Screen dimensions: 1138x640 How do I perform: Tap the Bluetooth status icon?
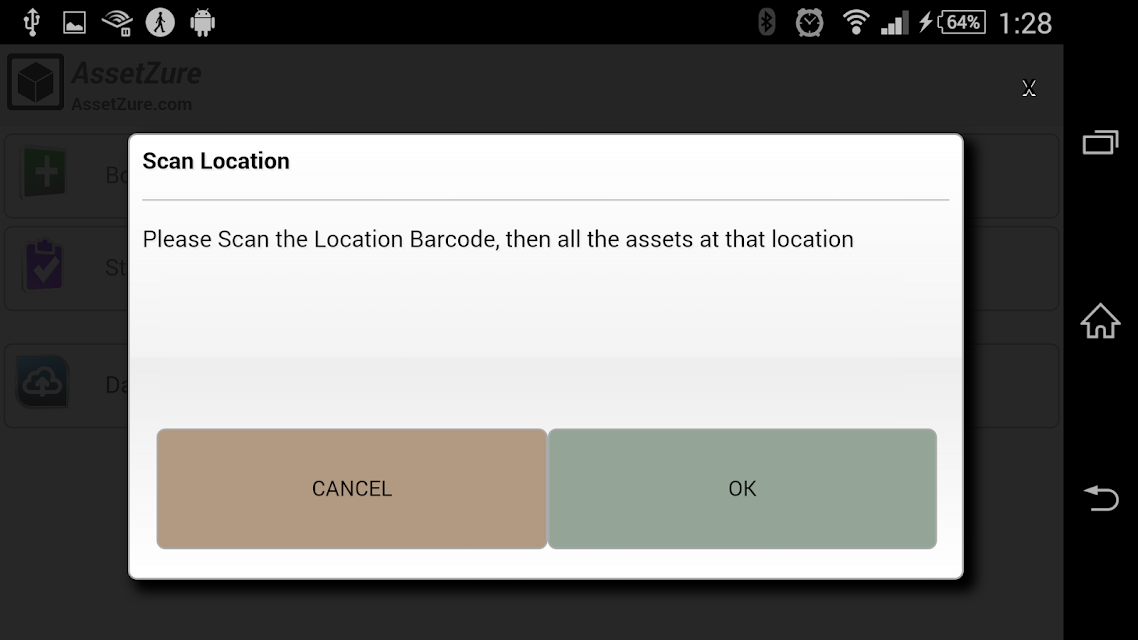(766, 22)
